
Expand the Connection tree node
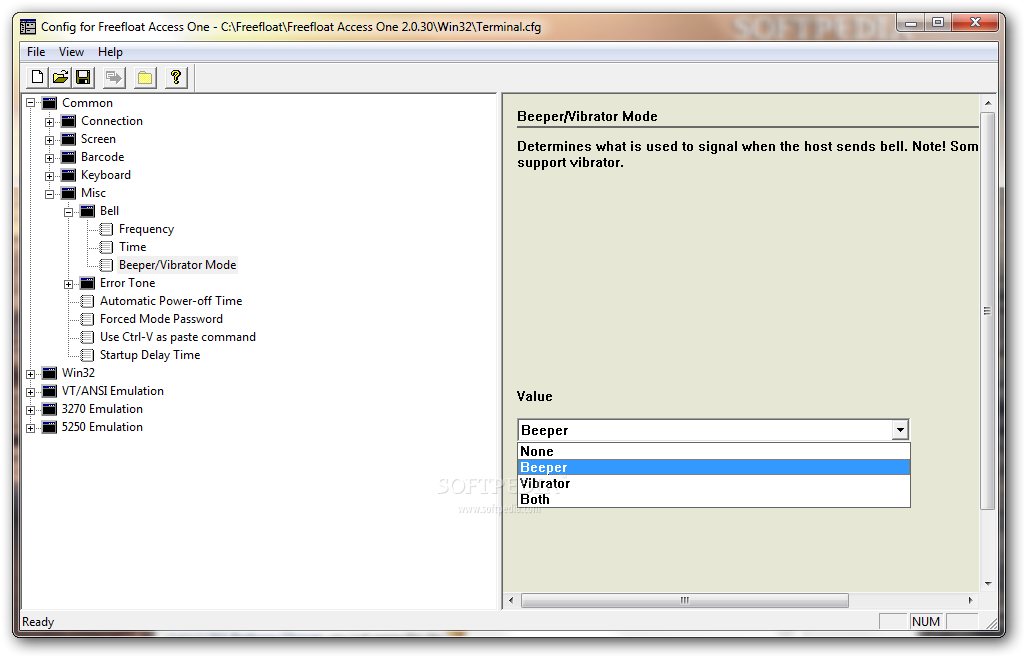click(49, 122)
